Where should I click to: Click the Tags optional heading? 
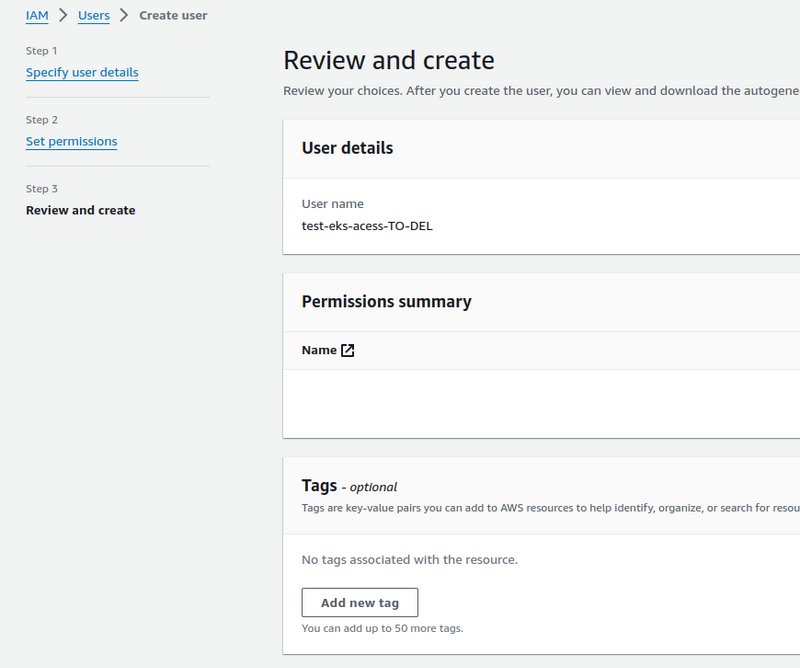click(349, 486)
